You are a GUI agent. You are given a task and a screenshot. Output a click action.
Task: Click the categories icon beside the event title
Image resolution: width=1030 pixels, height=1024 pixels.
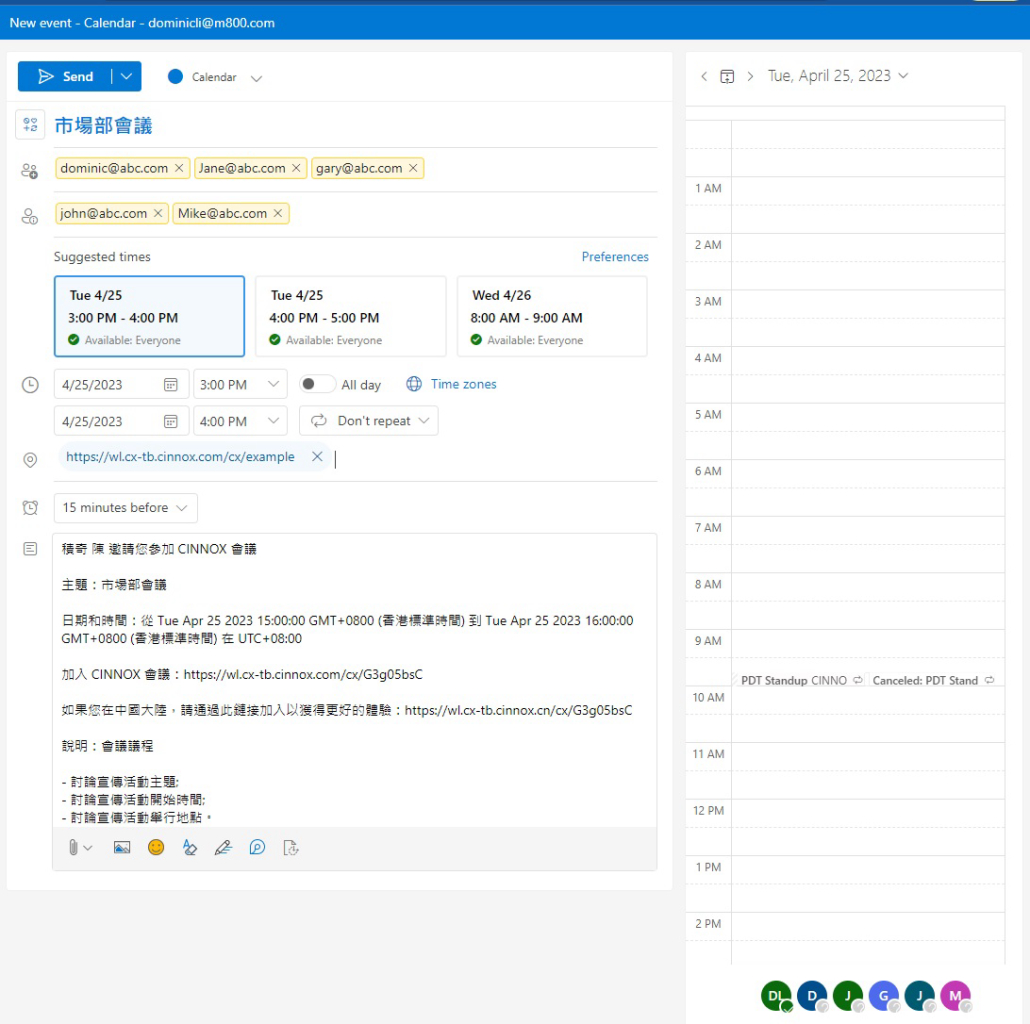(x=30, y=125)
